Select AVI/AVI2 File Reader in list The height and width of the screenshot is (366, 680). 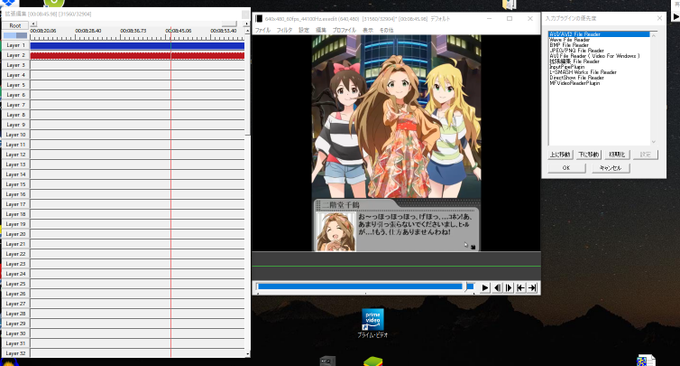[x=599, y=34]
